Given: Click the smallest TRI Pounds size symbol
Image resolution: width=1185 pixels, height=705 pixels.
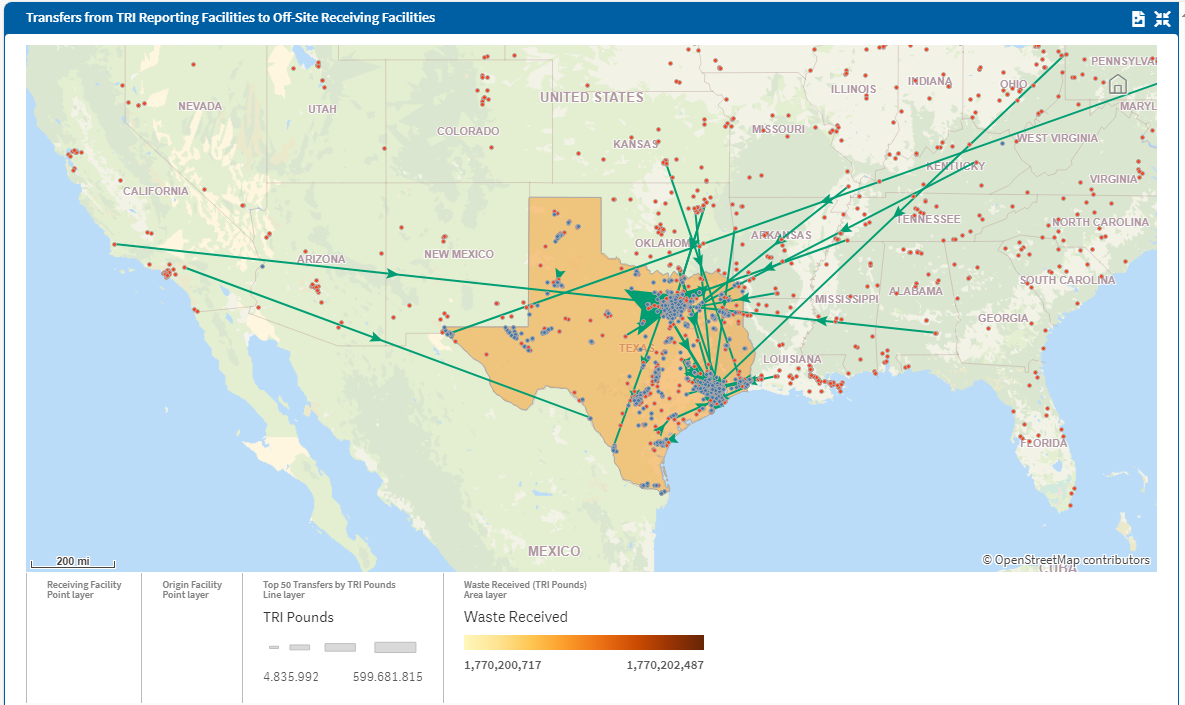Looking at the screenshot, I should (x=272, y=646).
